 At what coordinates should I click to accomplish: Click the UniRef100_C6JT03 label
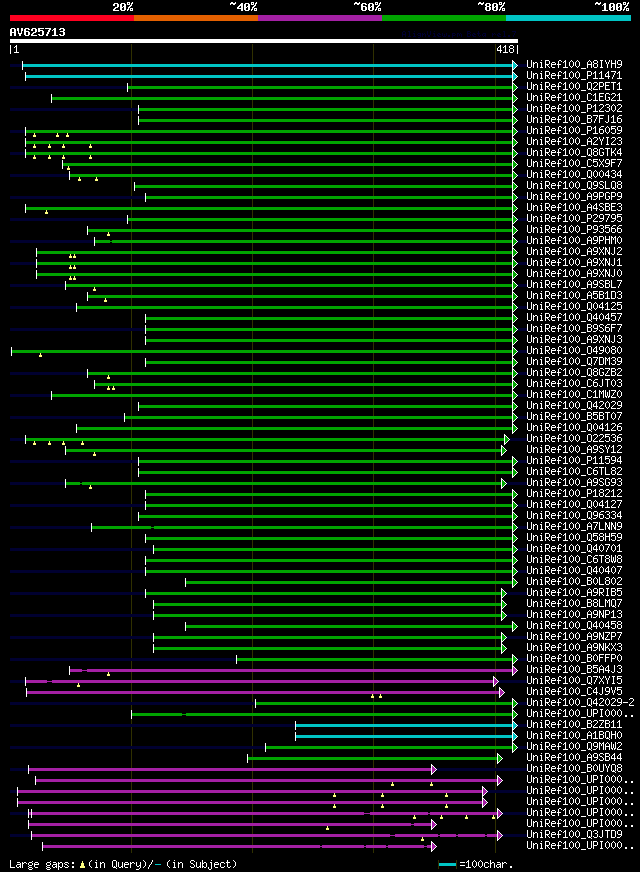pyautogui.click(x=574, y=384)
